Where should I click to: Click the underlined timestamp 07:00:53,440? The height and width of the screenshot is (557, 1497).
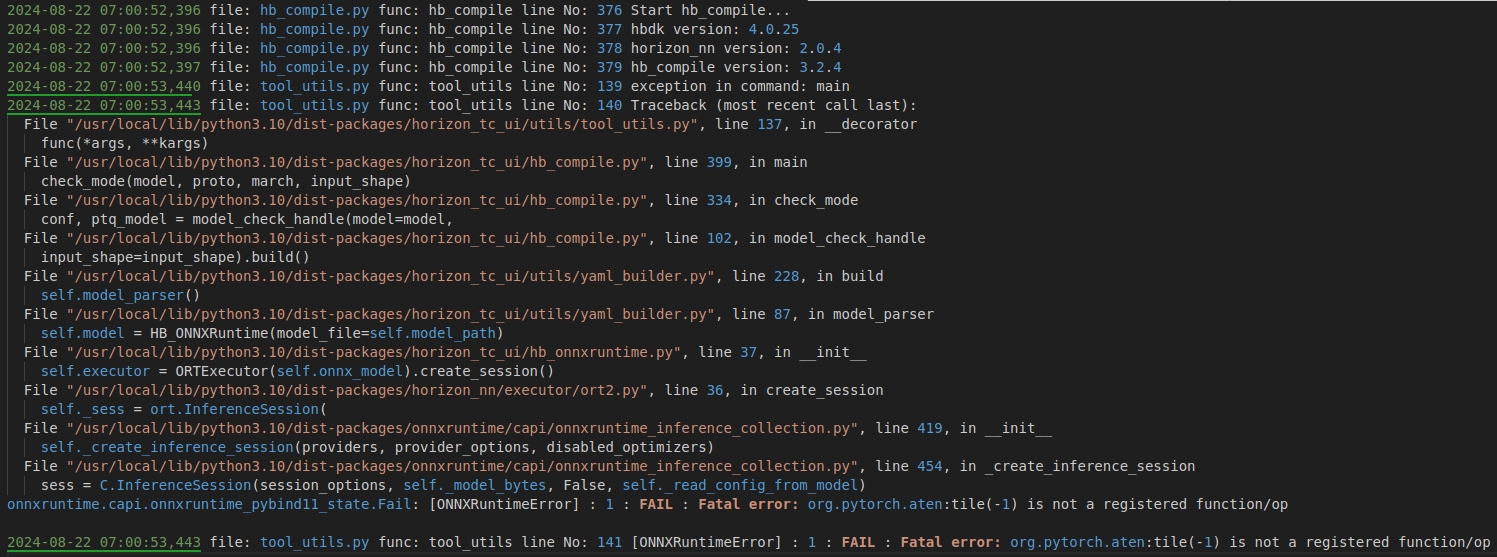coord(104,86)
